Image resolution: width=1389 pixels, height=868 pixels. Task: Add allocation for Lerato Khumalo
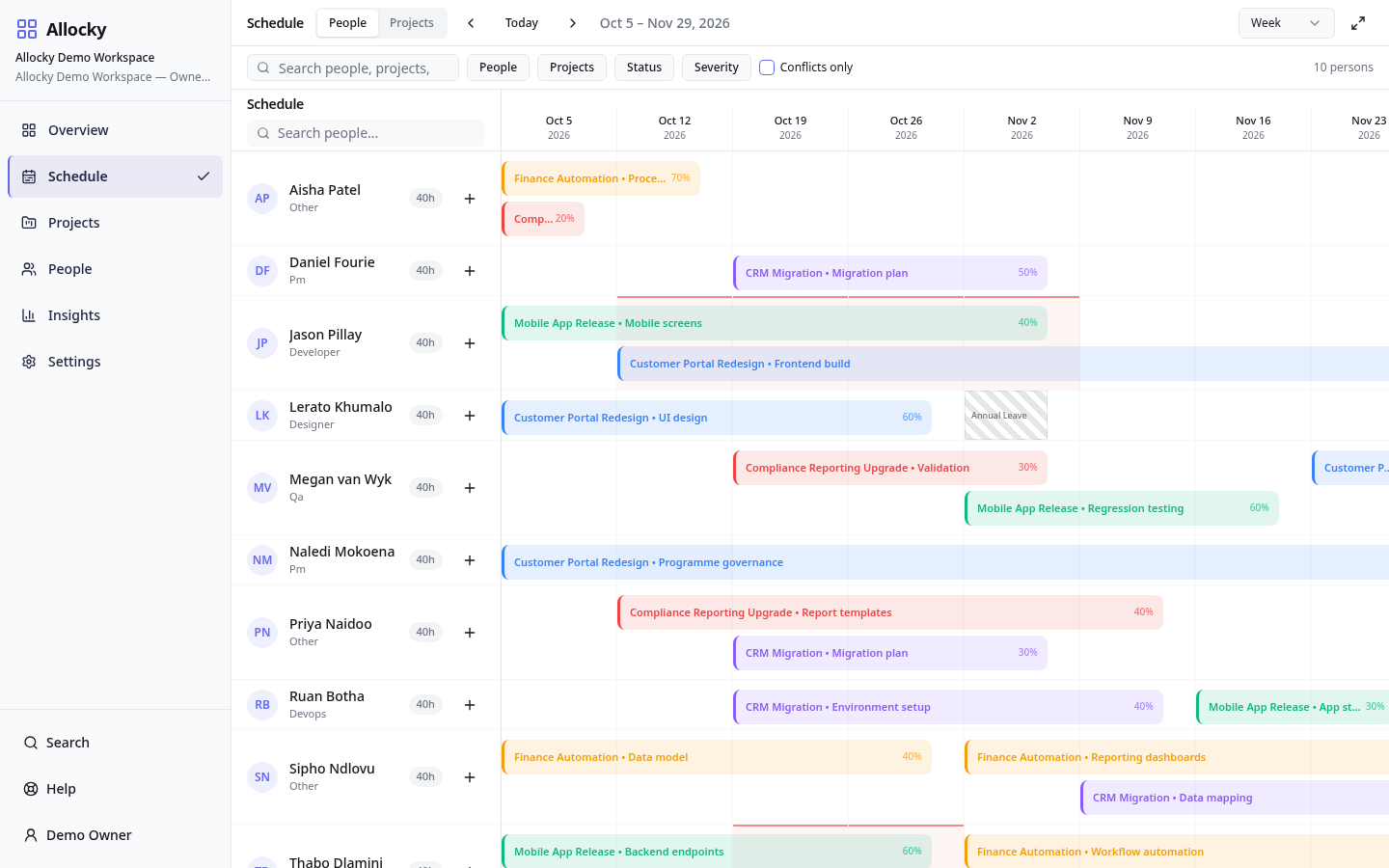[x=470, y=416]
